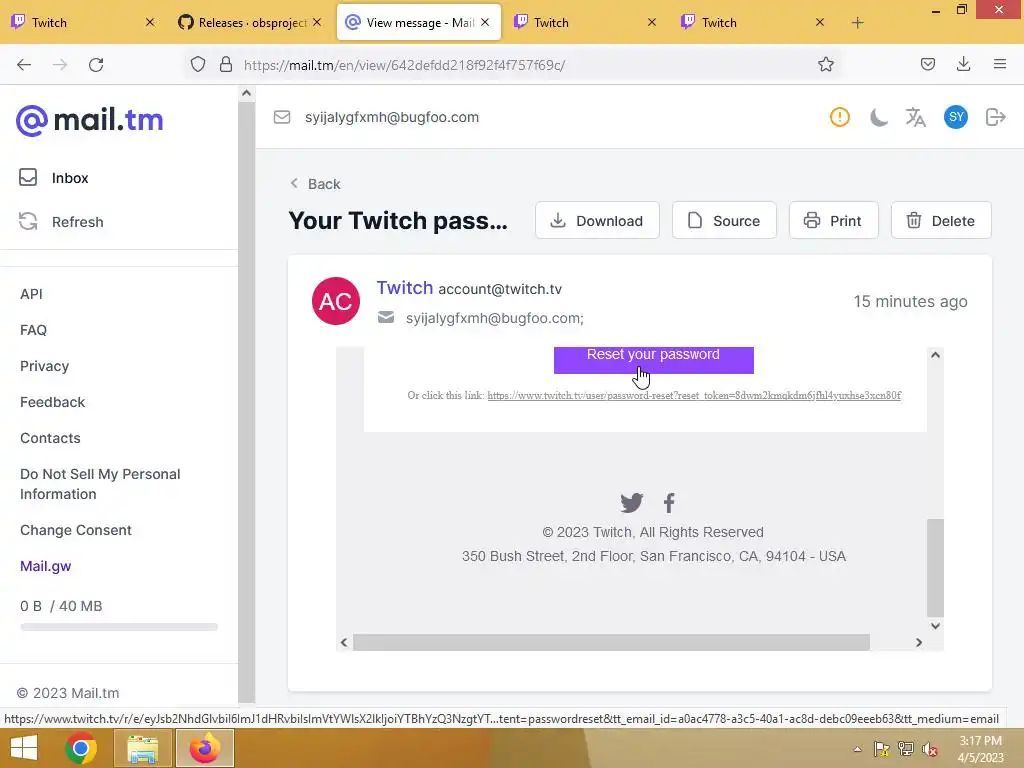Switch to Releases obsproject tab

[x=251, y=23]
